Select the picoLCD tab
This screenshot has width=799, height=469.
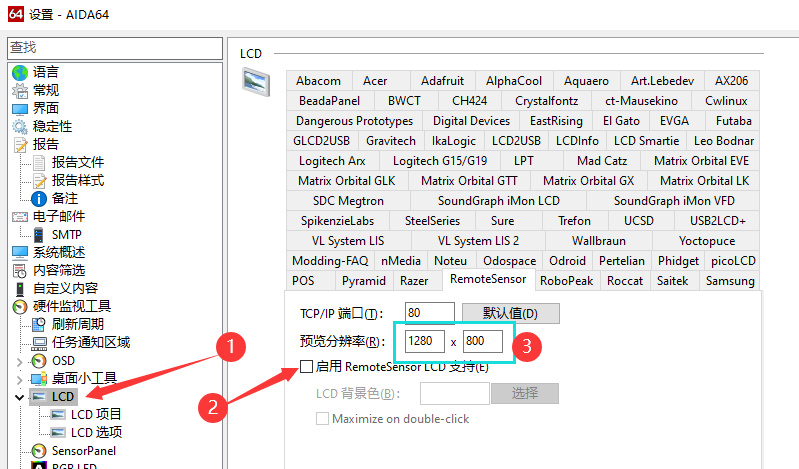point(733,261)
